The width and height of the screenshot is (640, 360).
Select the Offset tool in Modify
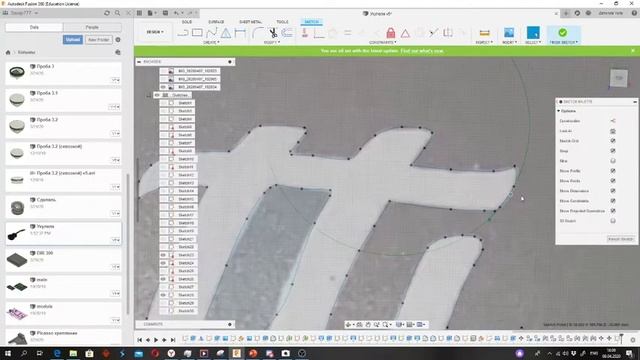[287, 33]
